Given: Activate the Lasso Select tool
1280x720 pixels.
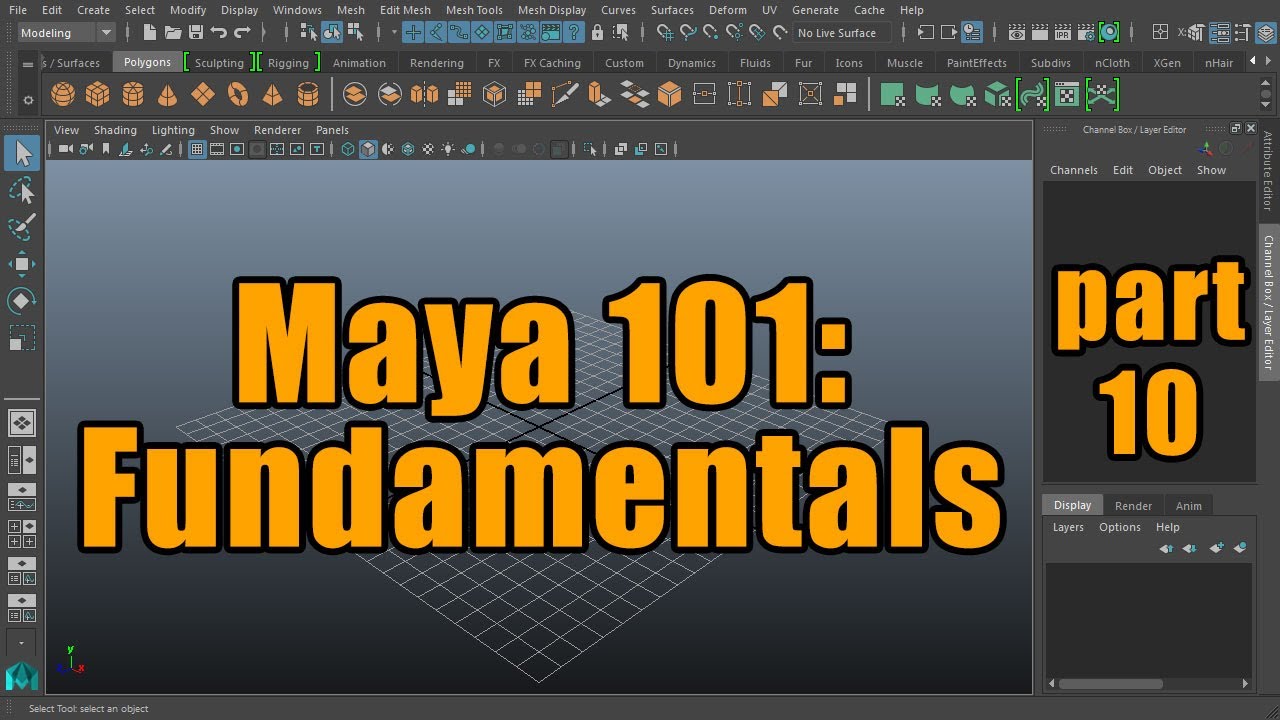Looking at the screenshot, I should (x=22, y=190).
